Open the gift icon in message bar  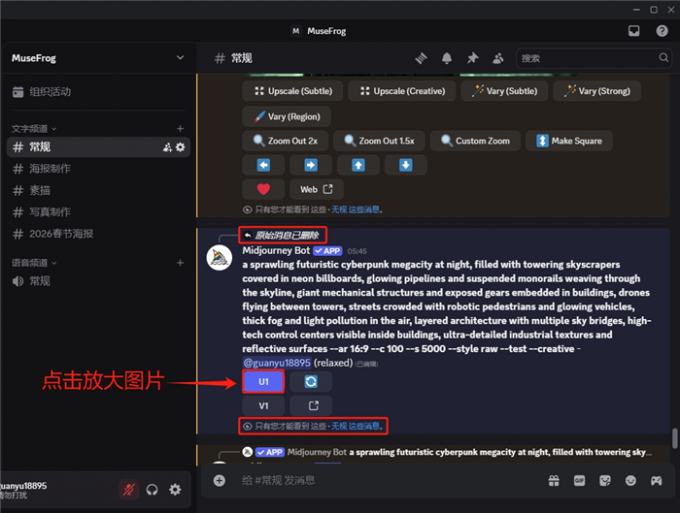coord(554,480)
